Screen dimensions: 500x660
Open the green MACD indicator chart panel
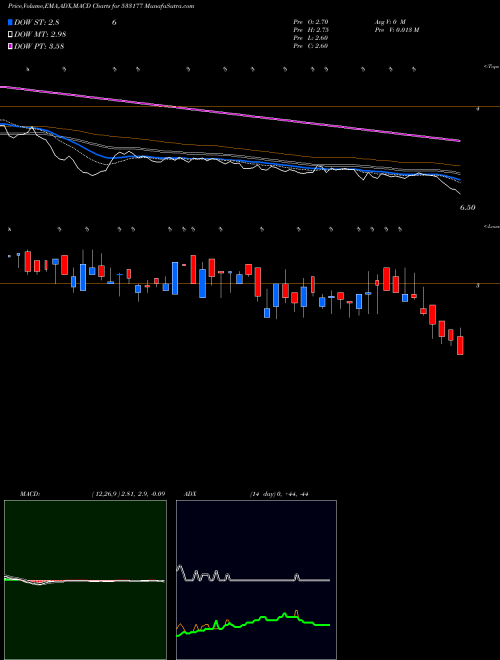click(x=85, y=580)
